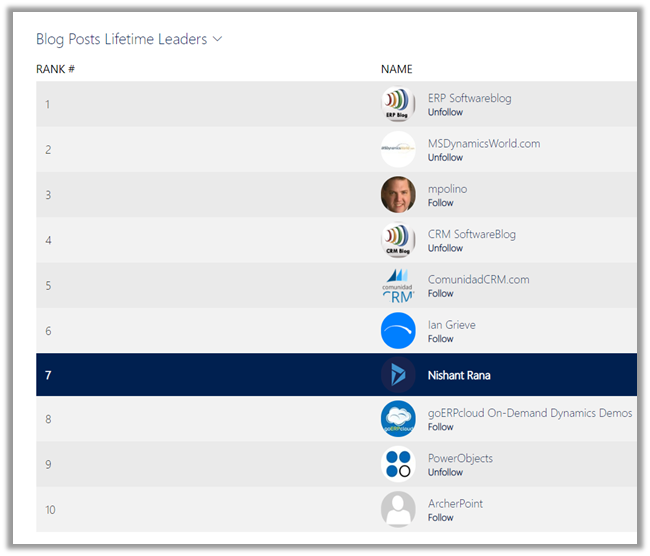Follow mpolino

pyautogui.click(x=440, y=203)
